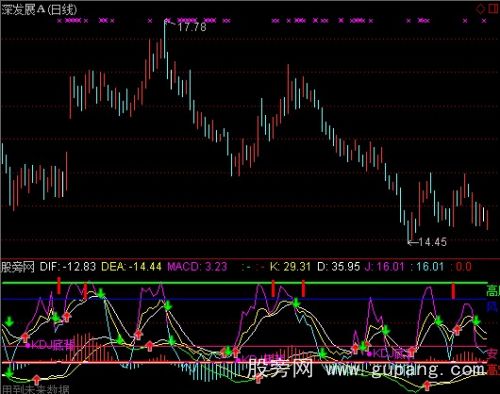The height and width of the screenshot is (394, 500).
Task: Click the 股旁网 indicator name beside DIF
Action: coord(18,267)
